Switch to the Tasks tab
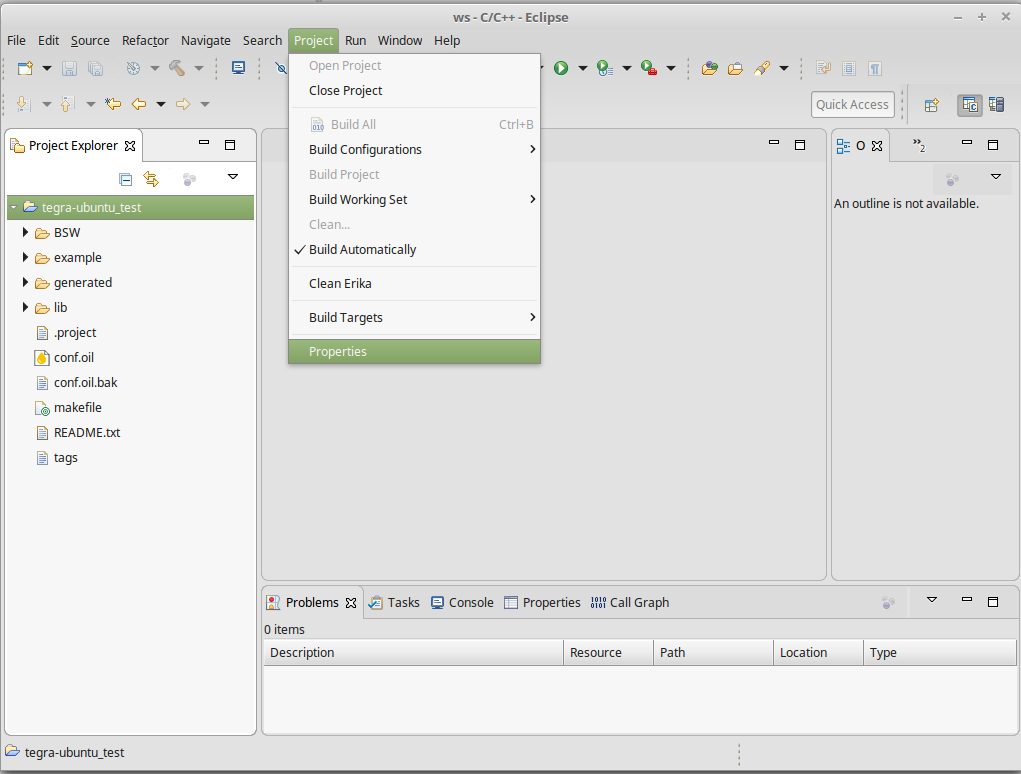Viewport: 1021px width, 774px height. (x=395, y=603)
